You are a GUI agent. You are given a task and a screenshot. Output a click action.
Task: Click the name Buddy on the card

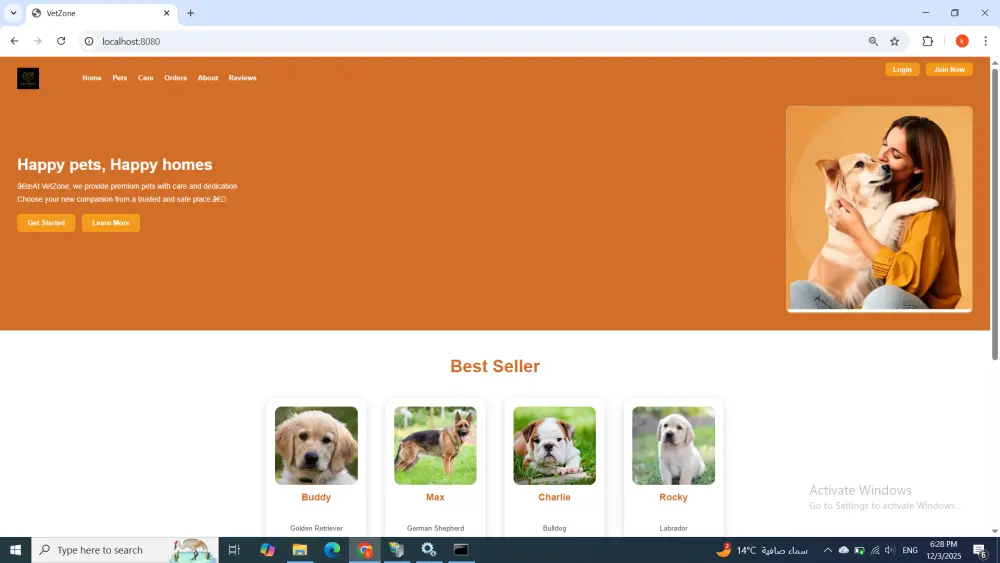click(x=316, y=497)
